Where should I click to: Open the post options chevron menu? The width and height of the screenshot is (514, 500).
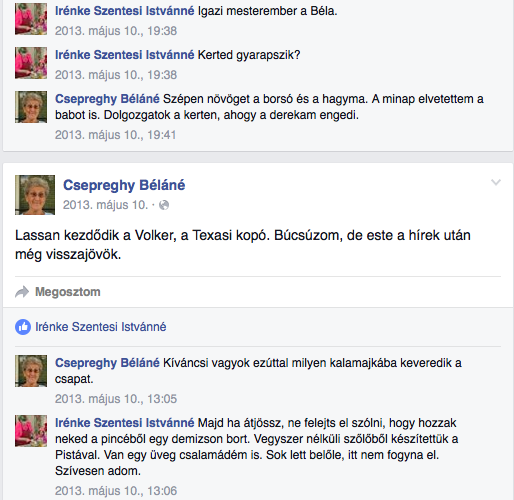[496, 182]
